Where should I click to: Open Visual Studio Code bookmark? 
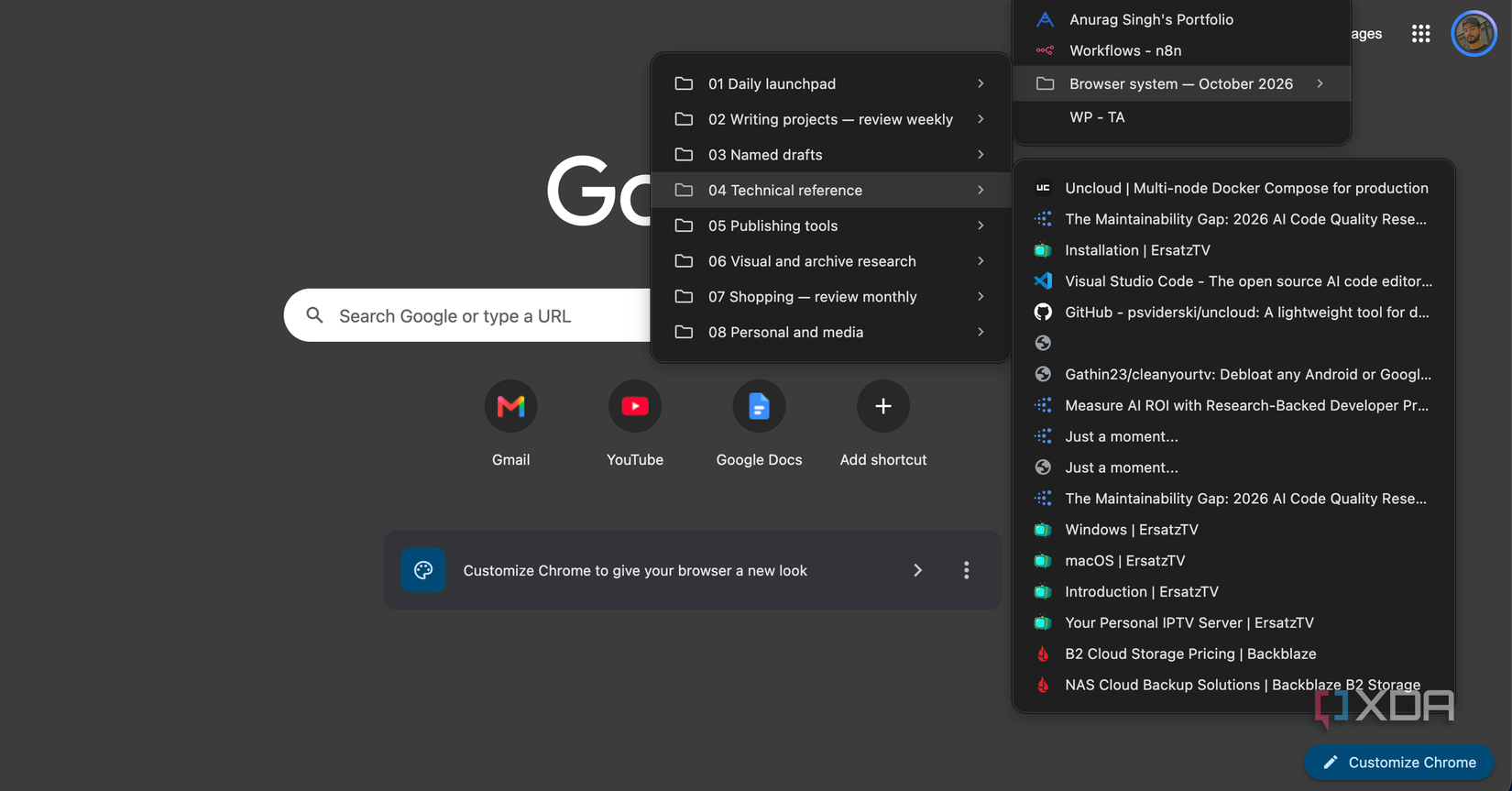coord(1233,281)
